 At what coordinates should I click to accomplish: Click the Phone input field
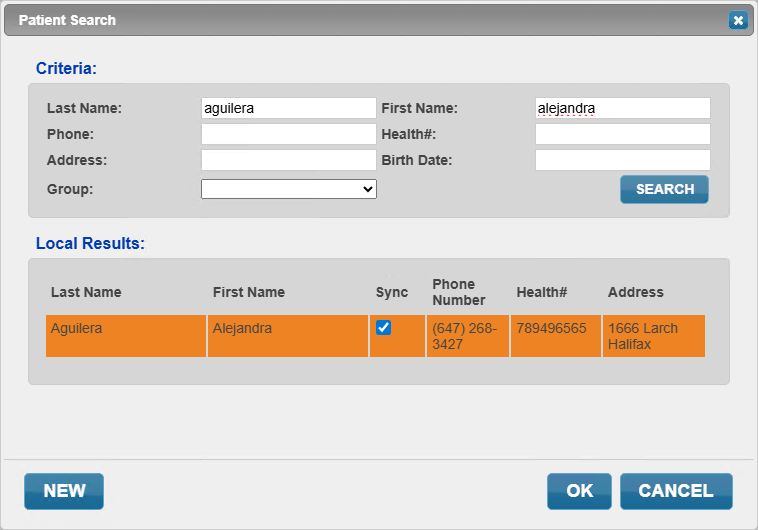pos(289,134)
